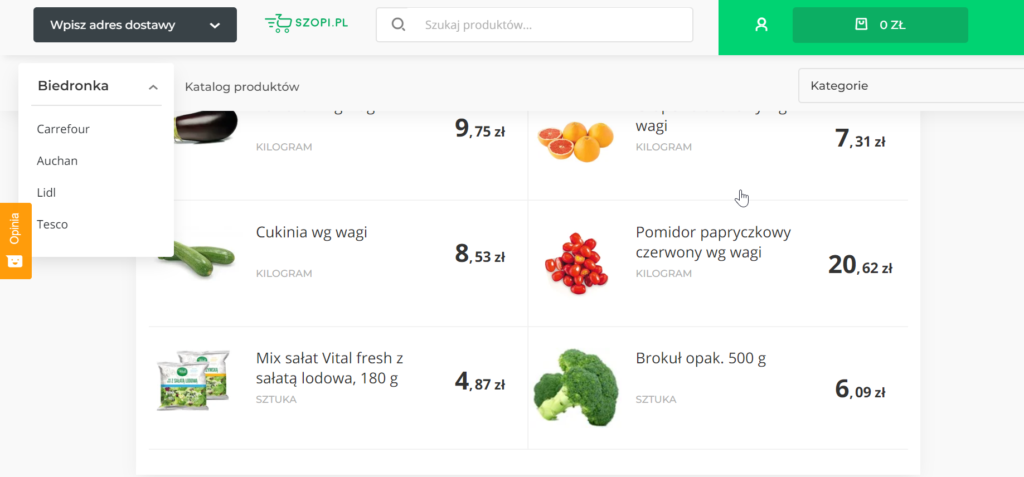The image size is (1024, 477).
Task: Click the shopping bag cart icon
Action: [861, 25]
